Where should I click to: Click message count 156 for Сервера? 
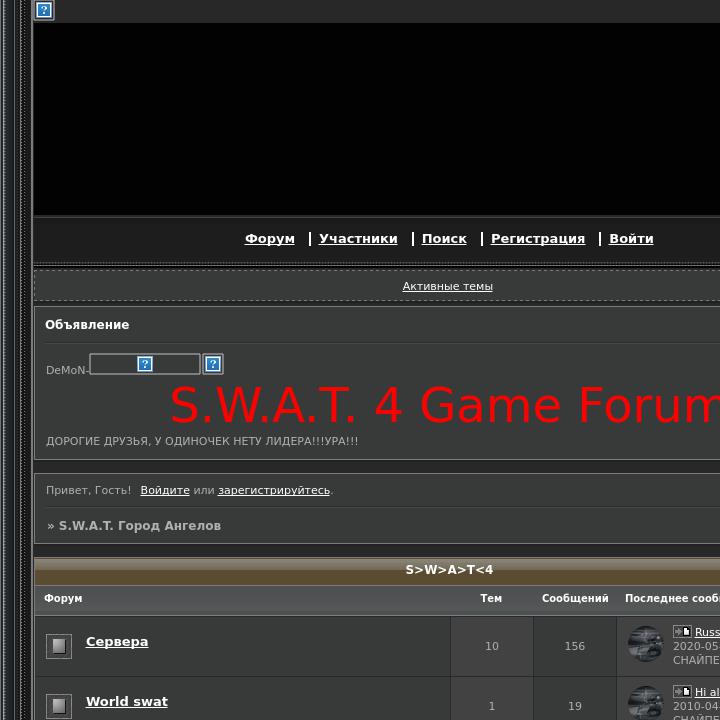[575, 646]
